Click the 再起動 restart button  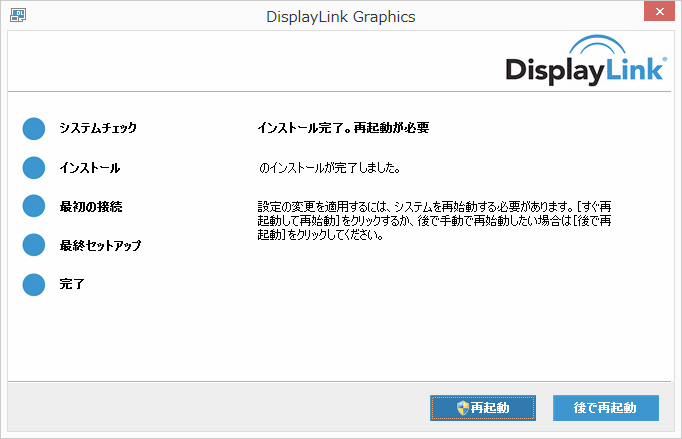(483, 408)
